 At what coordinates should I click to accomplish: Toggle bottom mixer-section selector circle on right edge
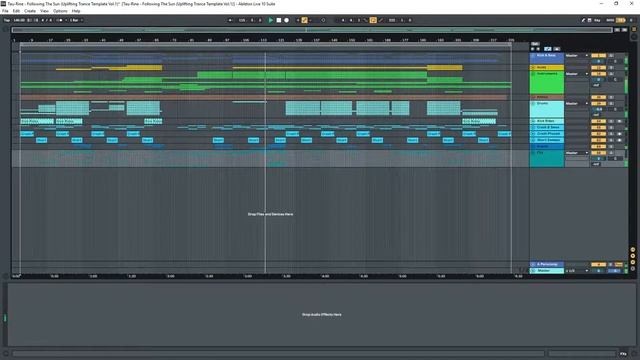click(x=633, y=269)
